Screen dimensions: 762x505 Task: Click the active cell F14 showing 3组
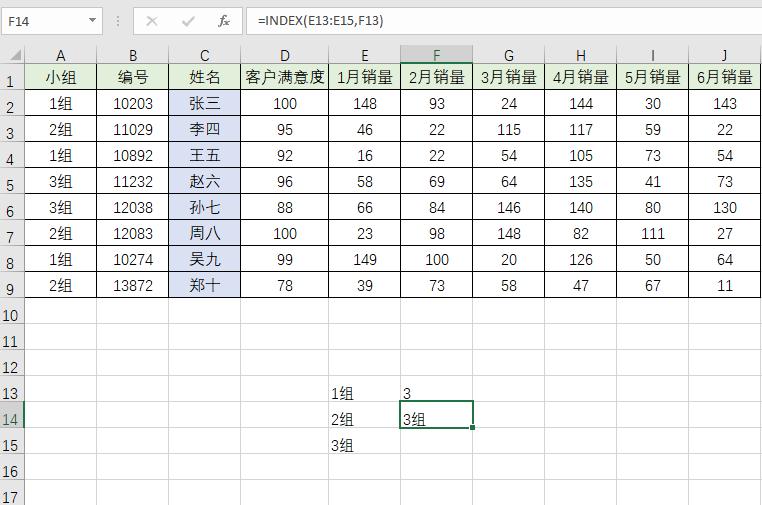click(x=436, y=415)
